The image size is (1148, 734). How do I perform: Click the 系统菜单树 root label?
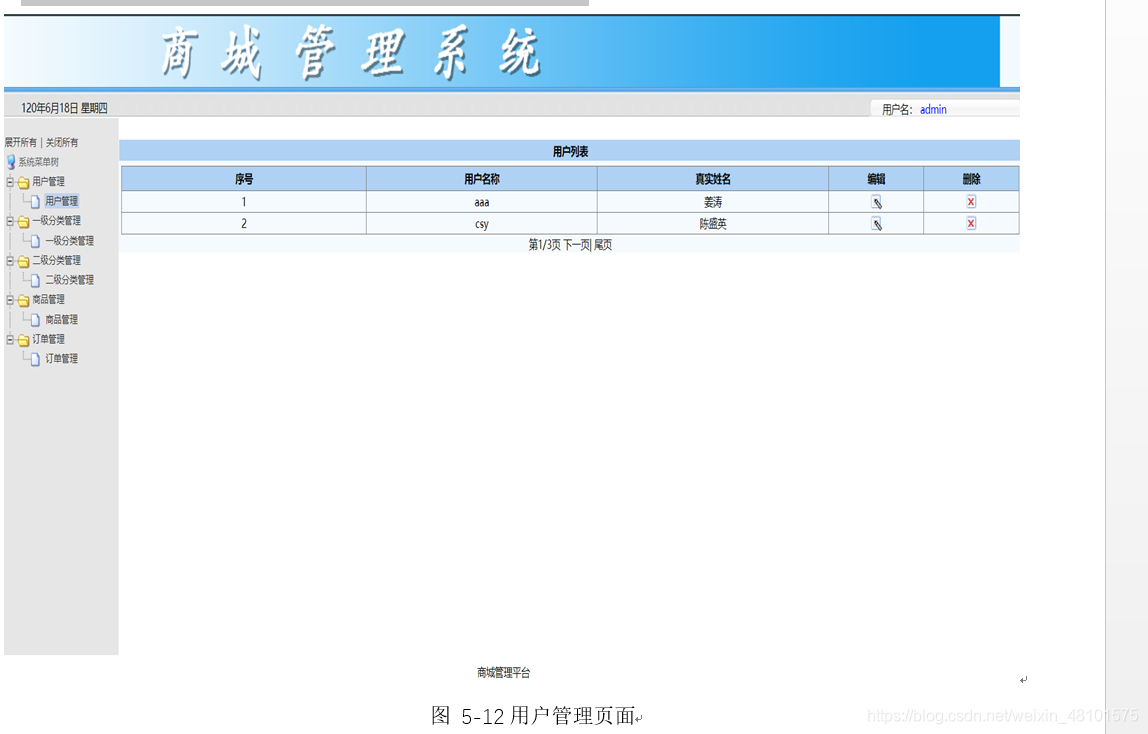(x=39, y=162)
